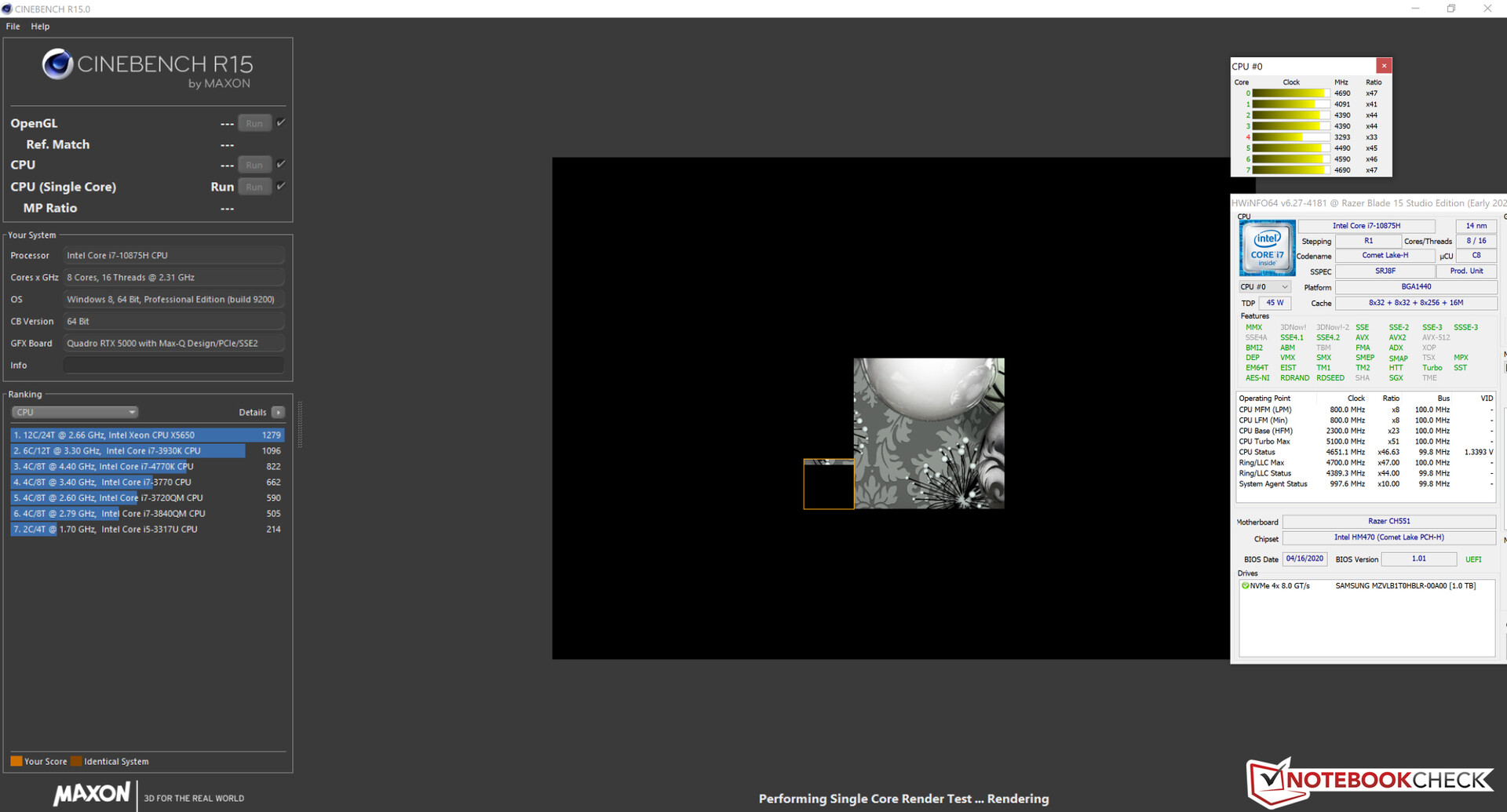This screenshot has height=812, width=1507.
Task: Click the Intel HM470 chipset field
Action: tap(1389, 538)
